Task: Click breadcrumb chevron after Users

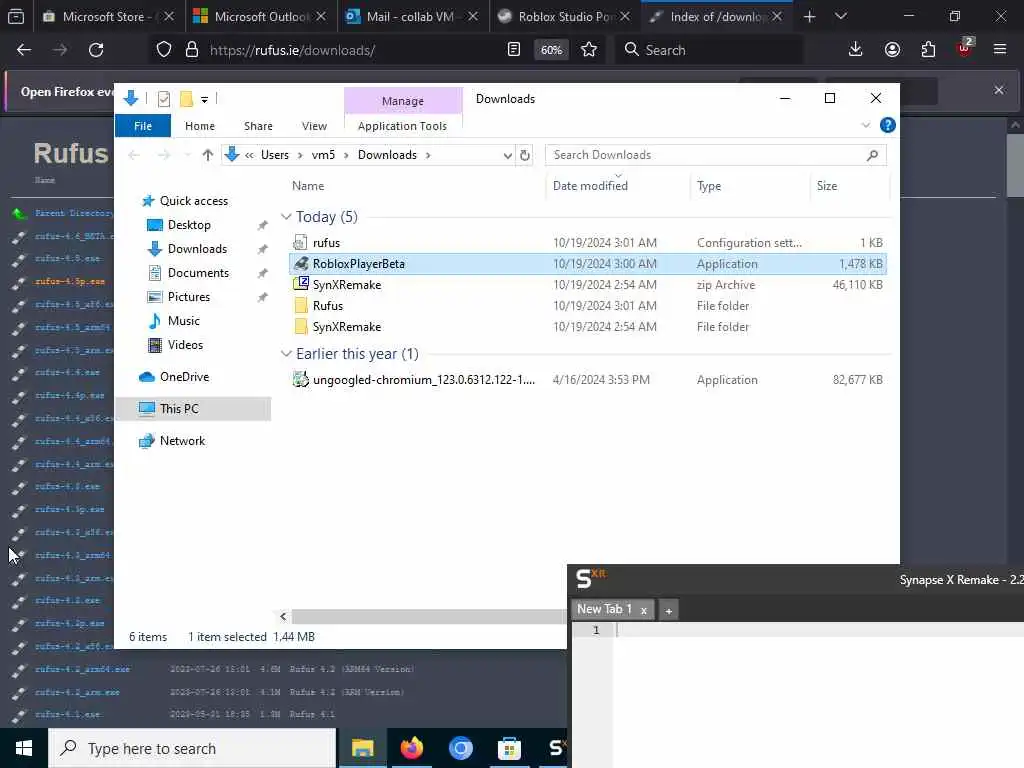Action: point(300,155)
